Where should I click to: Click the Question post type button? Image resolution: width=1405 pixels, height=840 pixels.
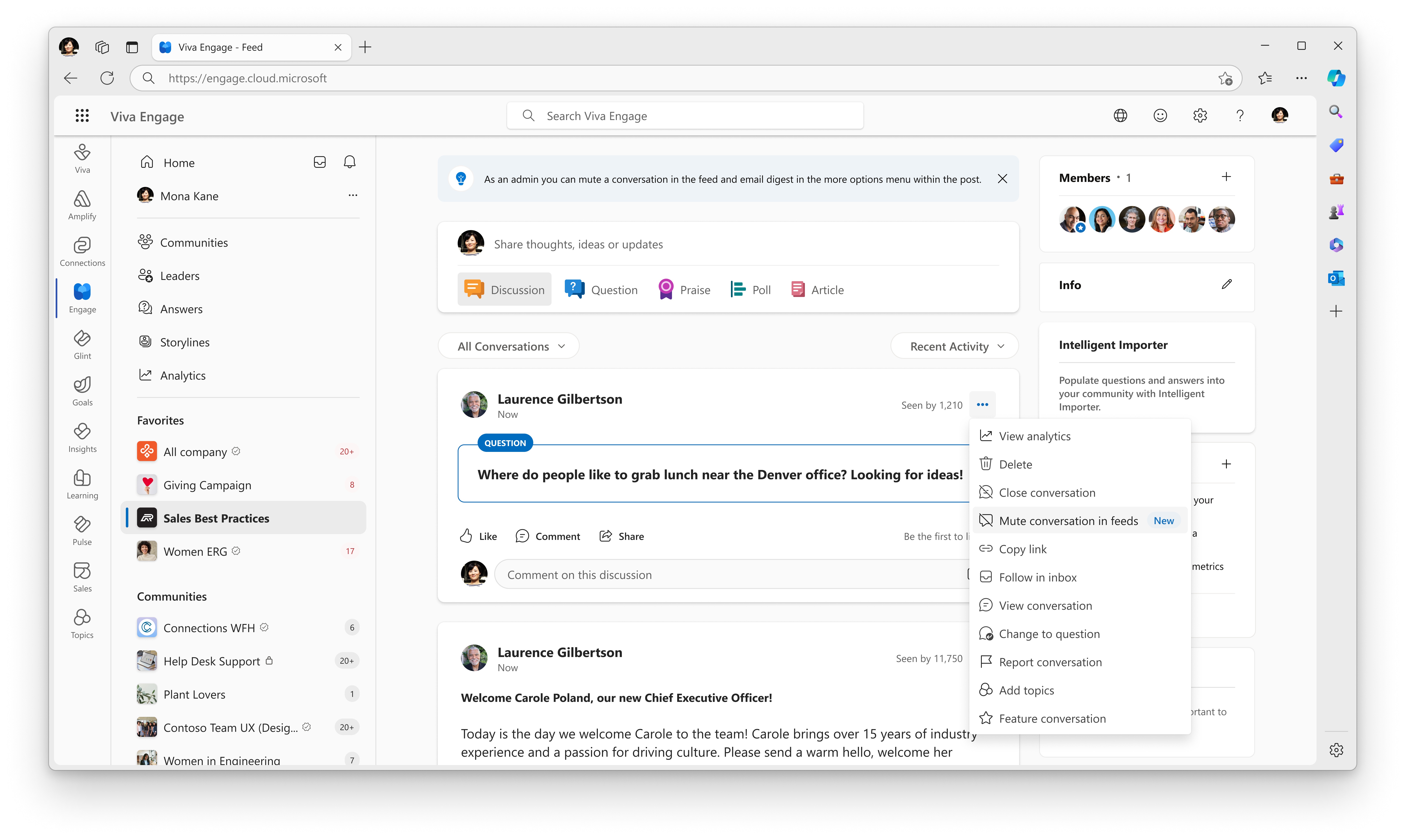(601, 290)
